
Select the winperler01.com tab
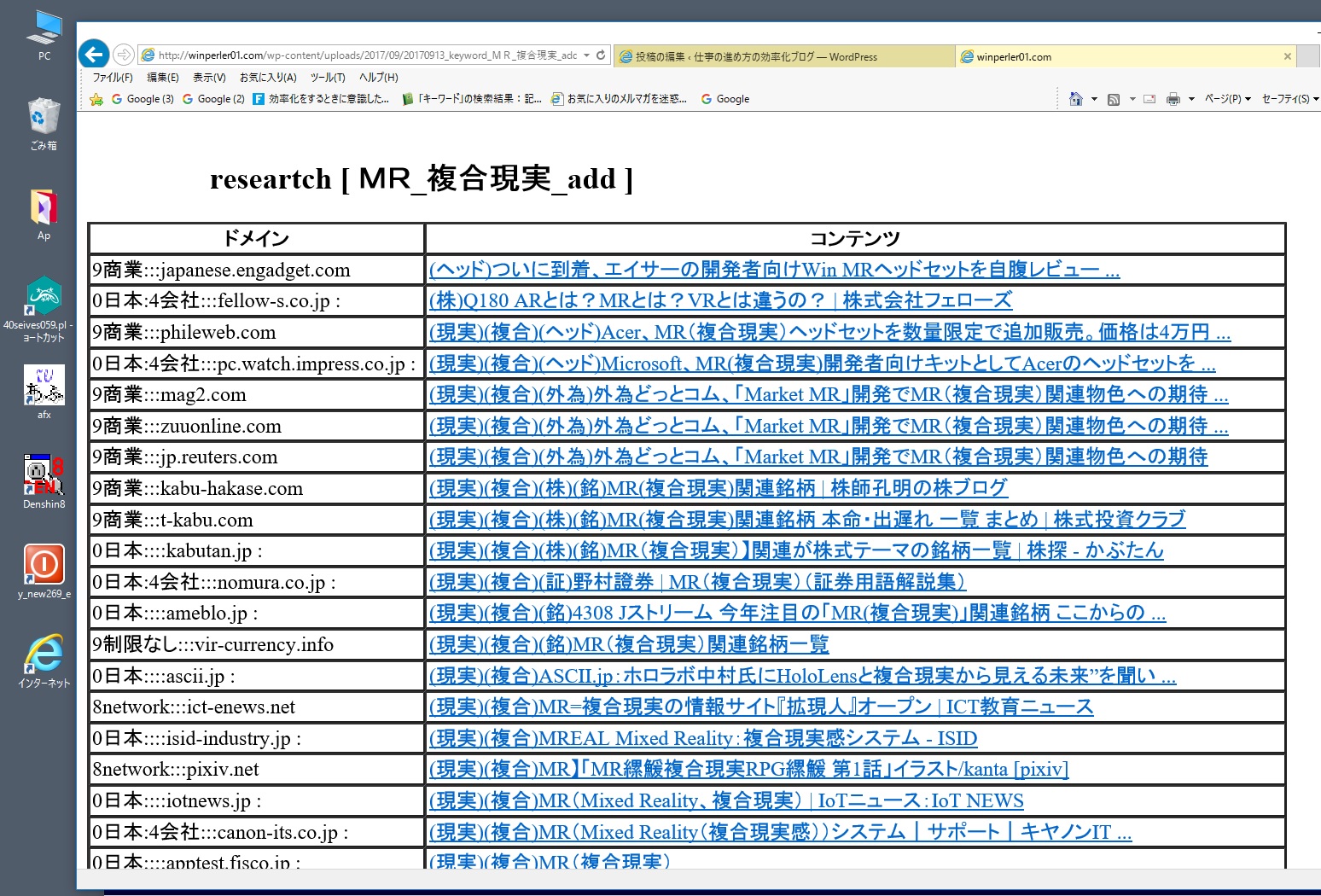[x=1118, y=56]
